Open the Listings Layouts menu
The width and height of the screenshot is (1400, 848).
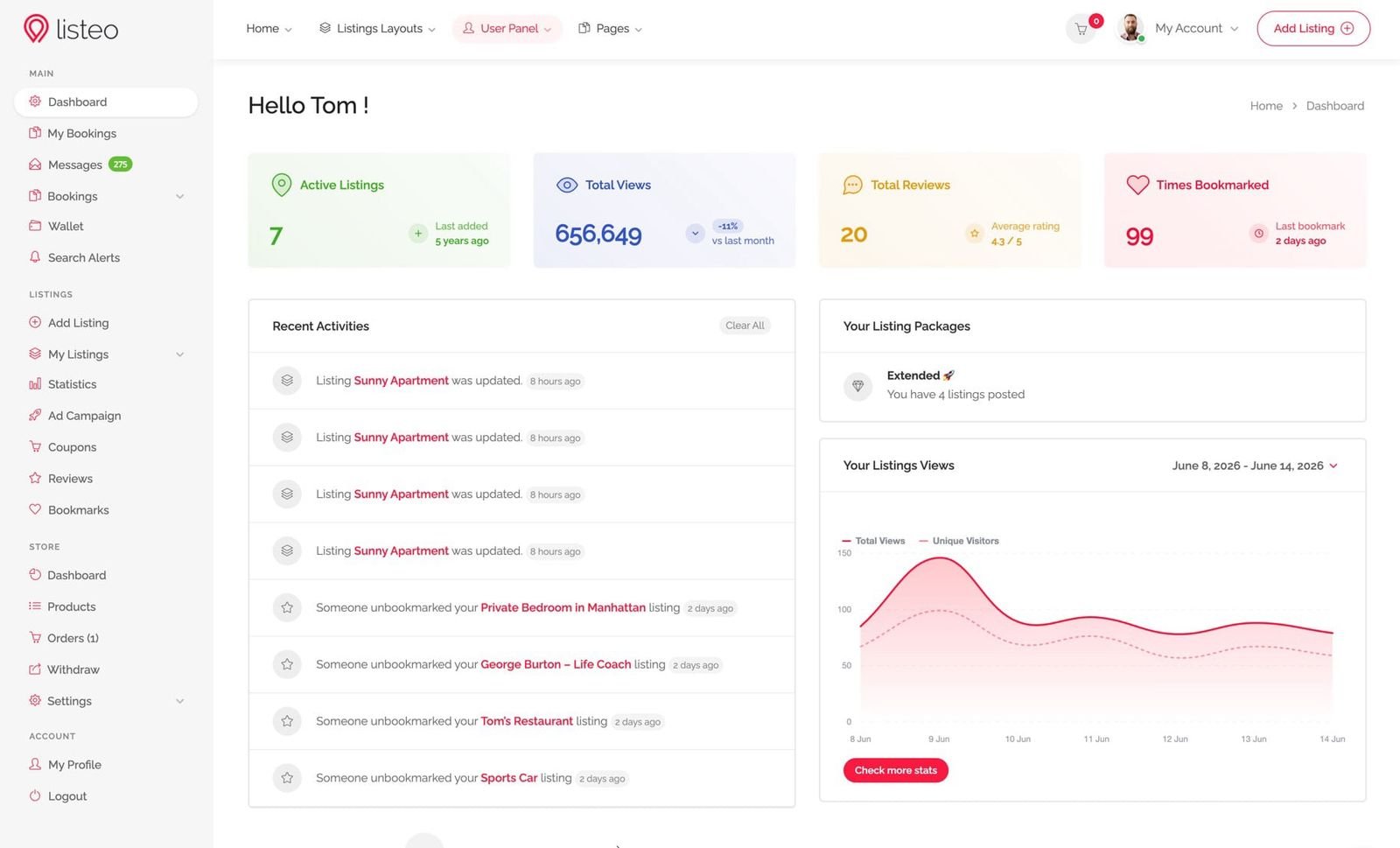[x=377, y=28]
